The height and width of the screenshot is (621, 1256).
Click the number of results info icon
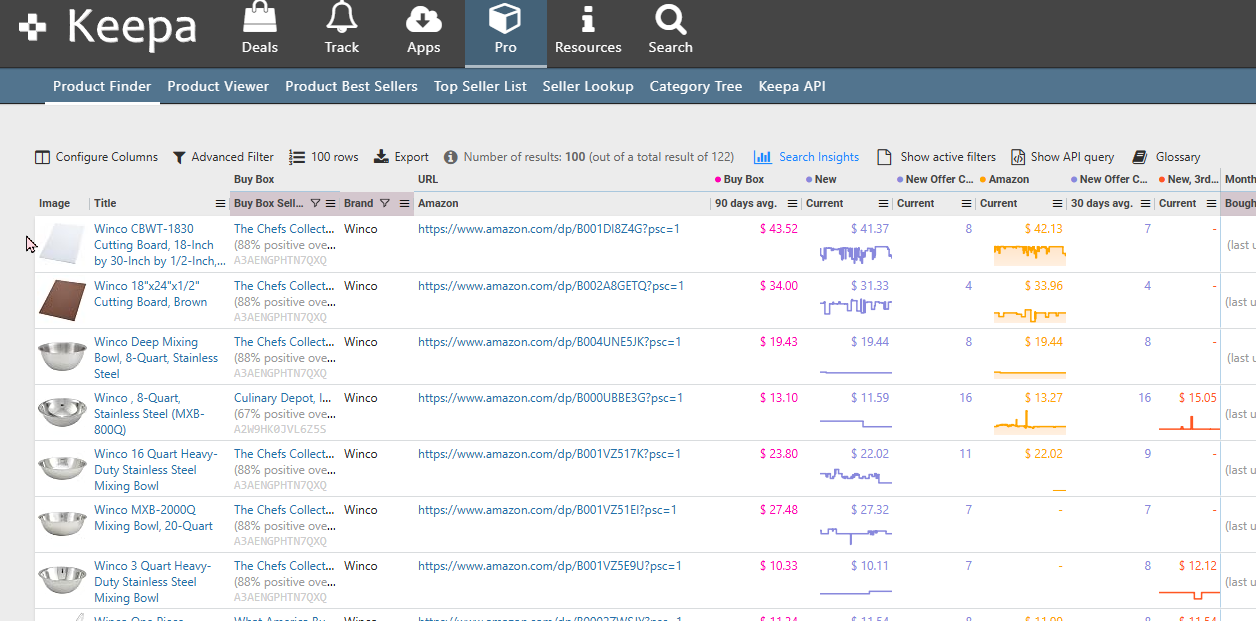click(x=451, y=157)
